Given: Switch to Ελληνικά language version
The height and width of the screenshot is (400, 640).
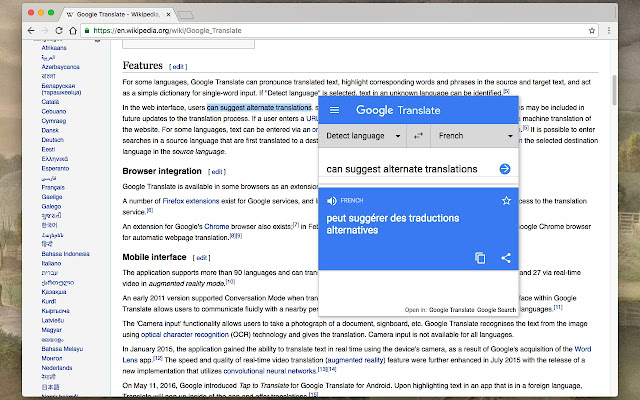Looking at the screenshot, I should [x=55, y=159].
